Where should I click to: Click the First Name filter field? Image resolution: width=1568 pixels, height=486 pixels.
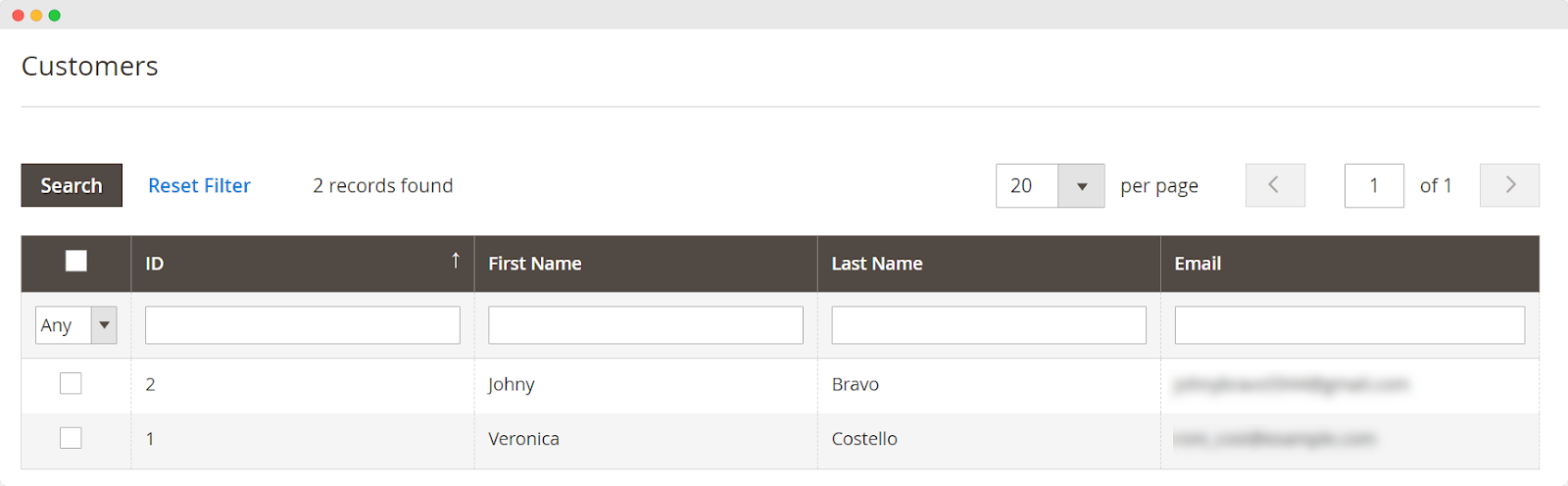645,325
